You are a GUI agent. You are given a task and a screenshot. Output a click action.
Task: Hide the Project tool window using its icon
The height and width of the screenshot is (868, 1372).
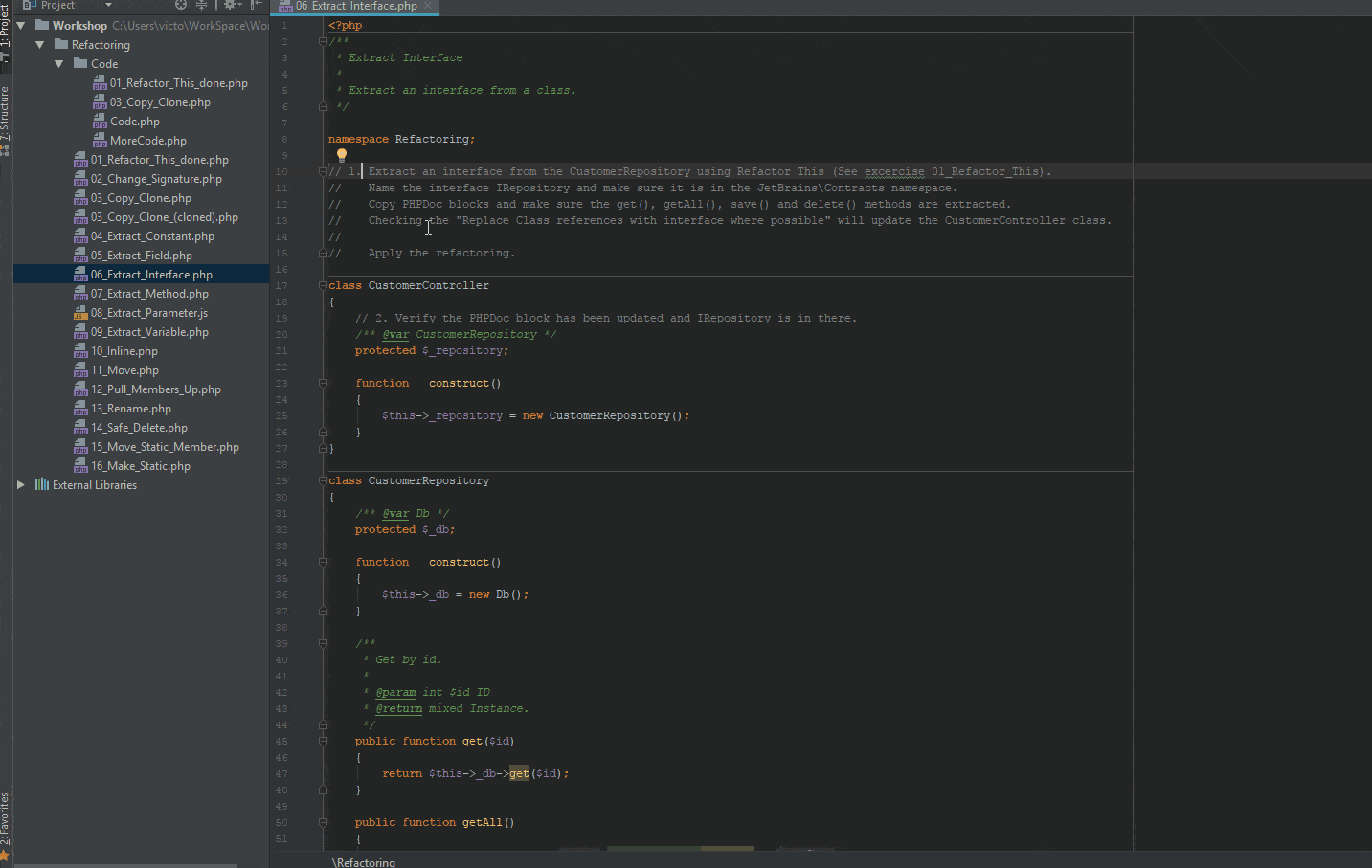[256, 5]
